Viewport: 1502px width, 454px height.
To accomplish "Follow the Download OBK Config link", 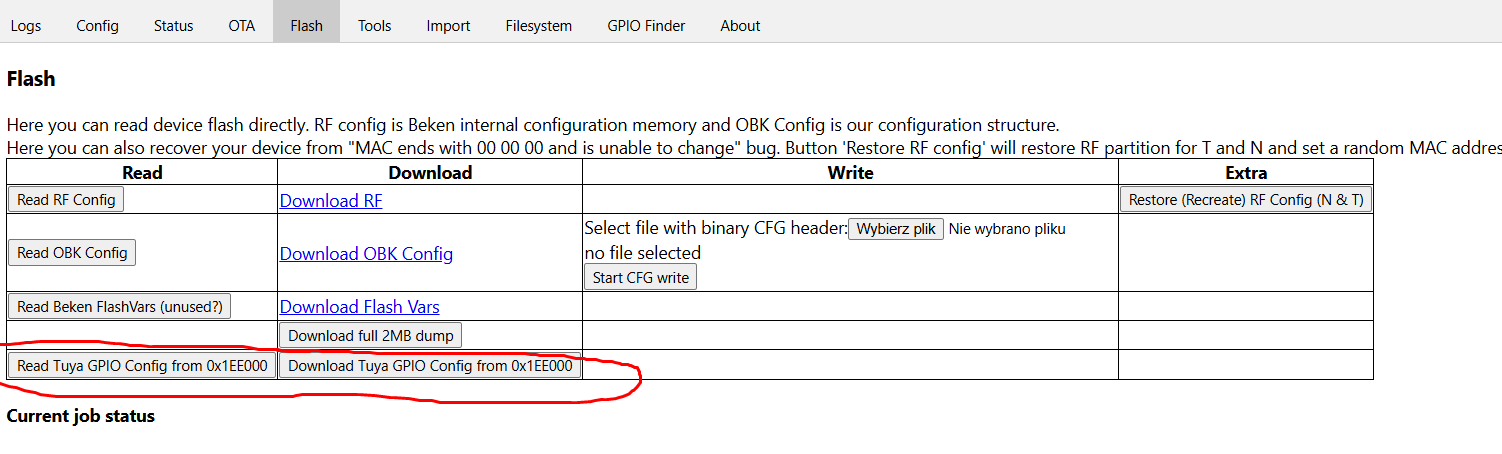I will [366, 253].
